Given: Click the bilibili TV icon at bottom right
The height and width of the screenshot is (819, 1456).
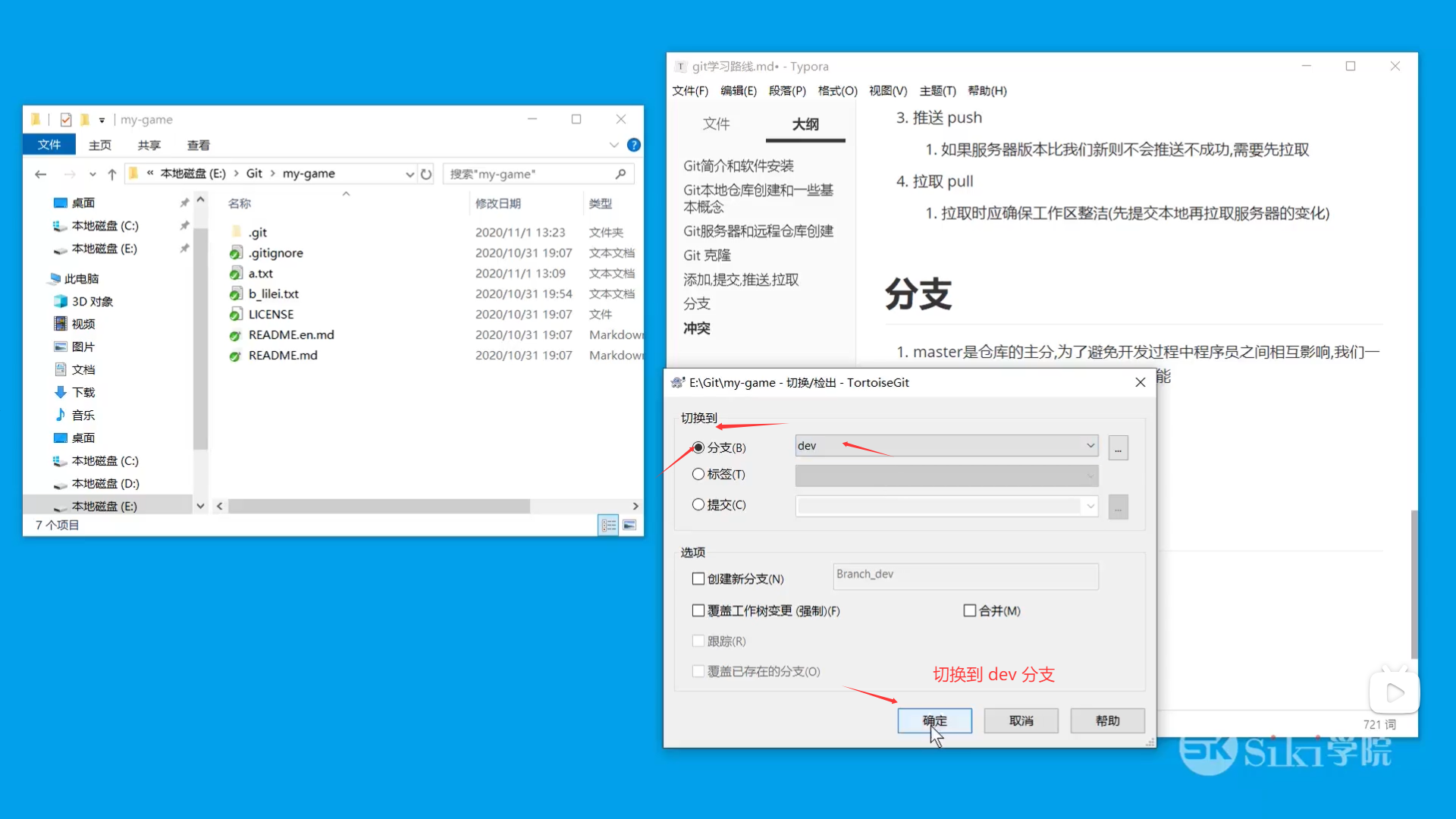Looking at the screenshot, I should point(1394,691).
